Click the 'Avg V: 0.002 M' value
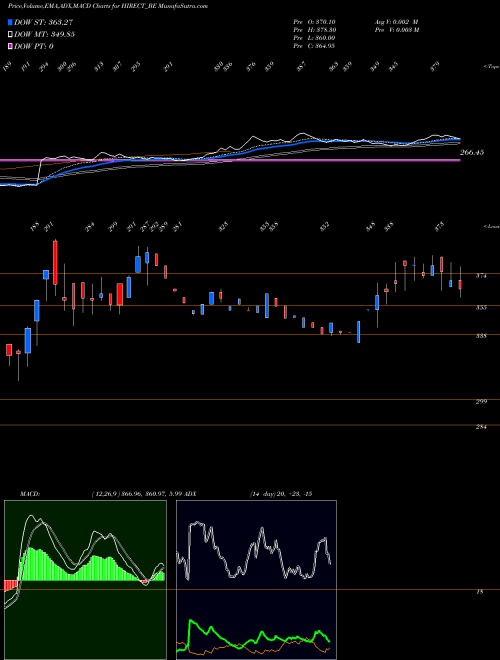Screen dimensions: 500x660 click(x=395, y=22)
